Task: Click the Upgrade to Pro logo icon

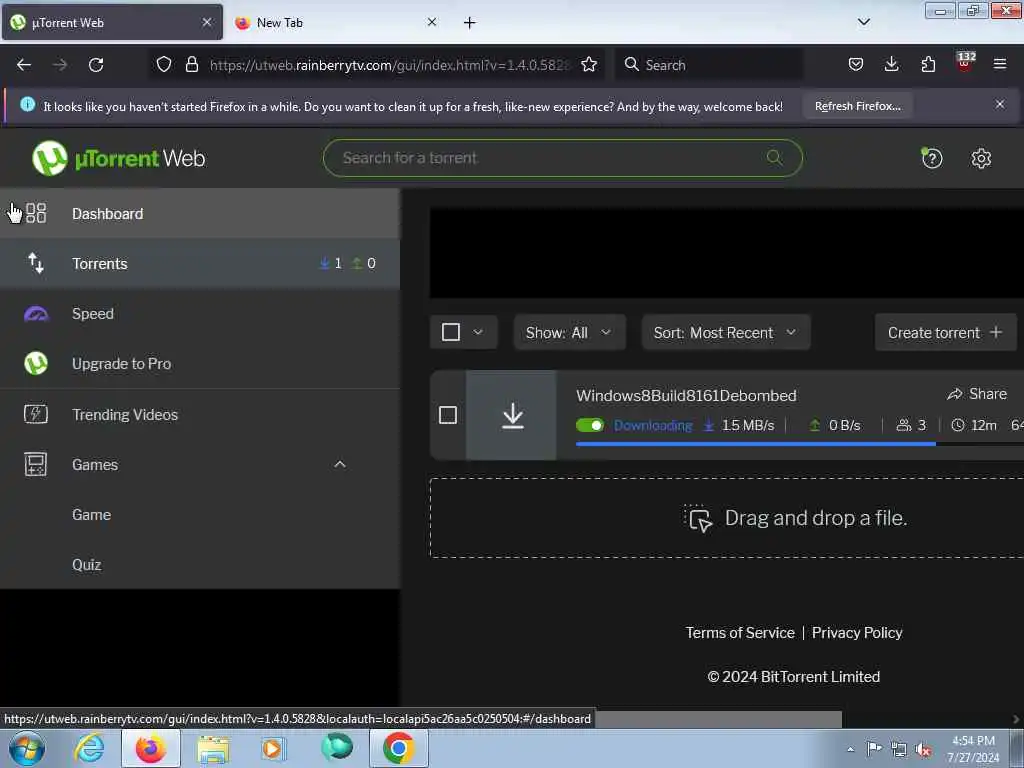Action: pos(36,364)
